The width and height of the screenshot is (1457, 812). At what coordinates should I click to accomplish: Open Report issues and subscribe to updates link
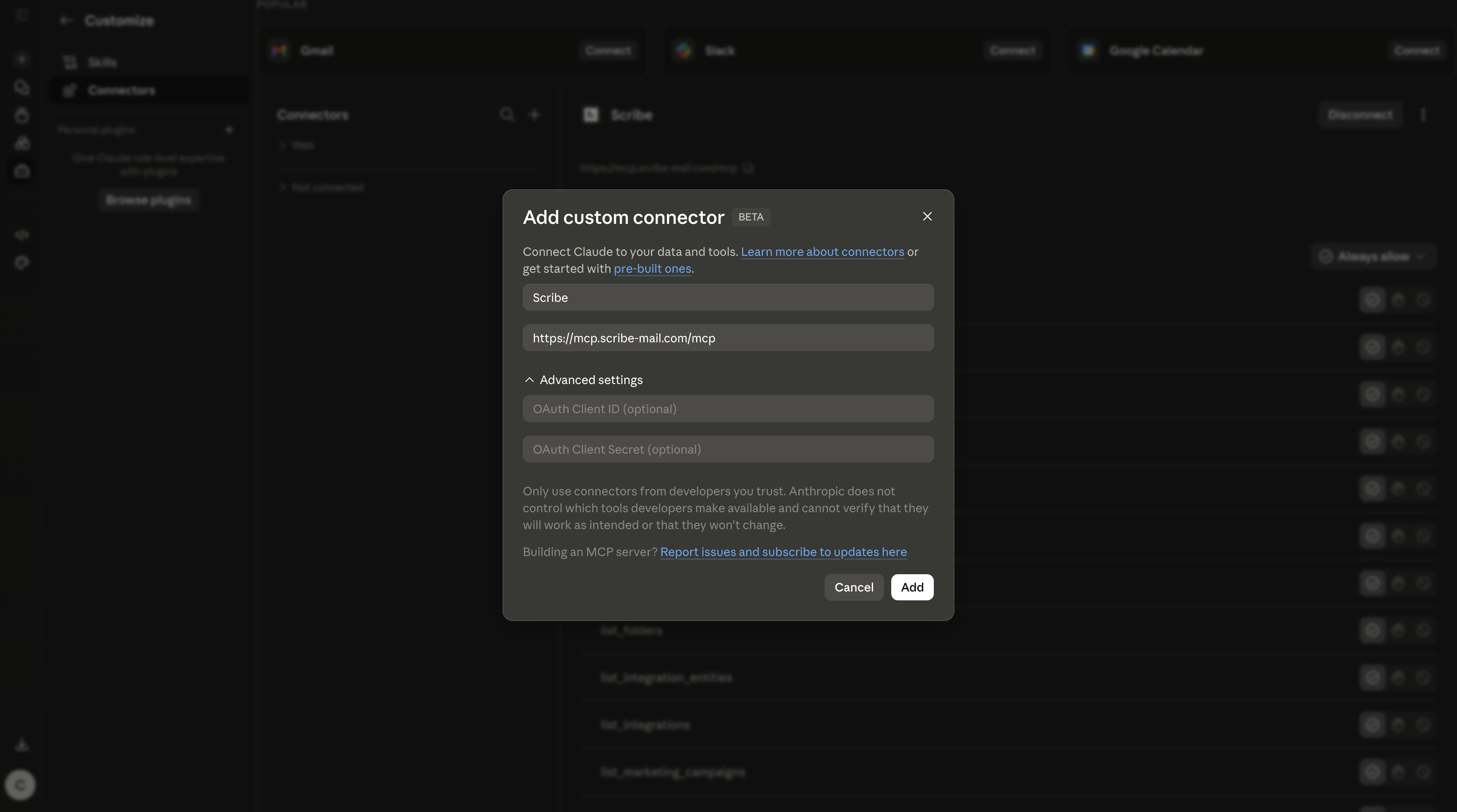[783, 552]
